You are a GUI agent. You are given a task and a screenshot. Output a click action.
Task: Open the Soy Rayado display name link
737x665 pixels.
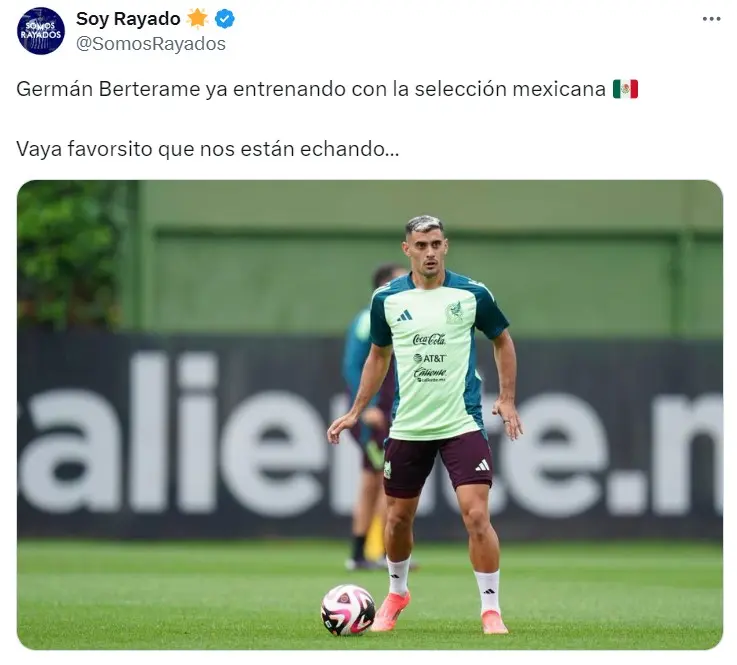128,19
